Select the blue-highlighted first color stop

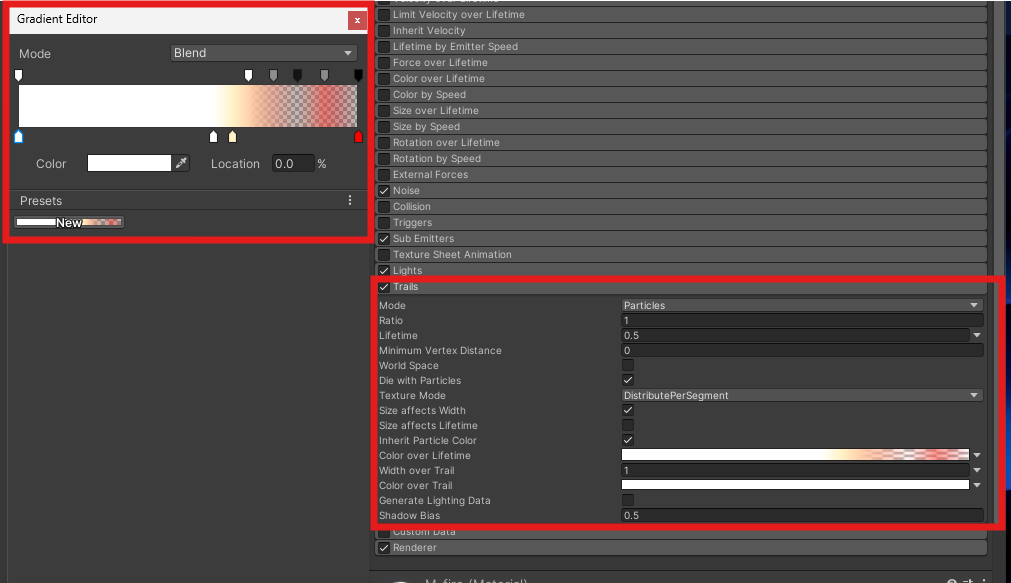[18, 137]
